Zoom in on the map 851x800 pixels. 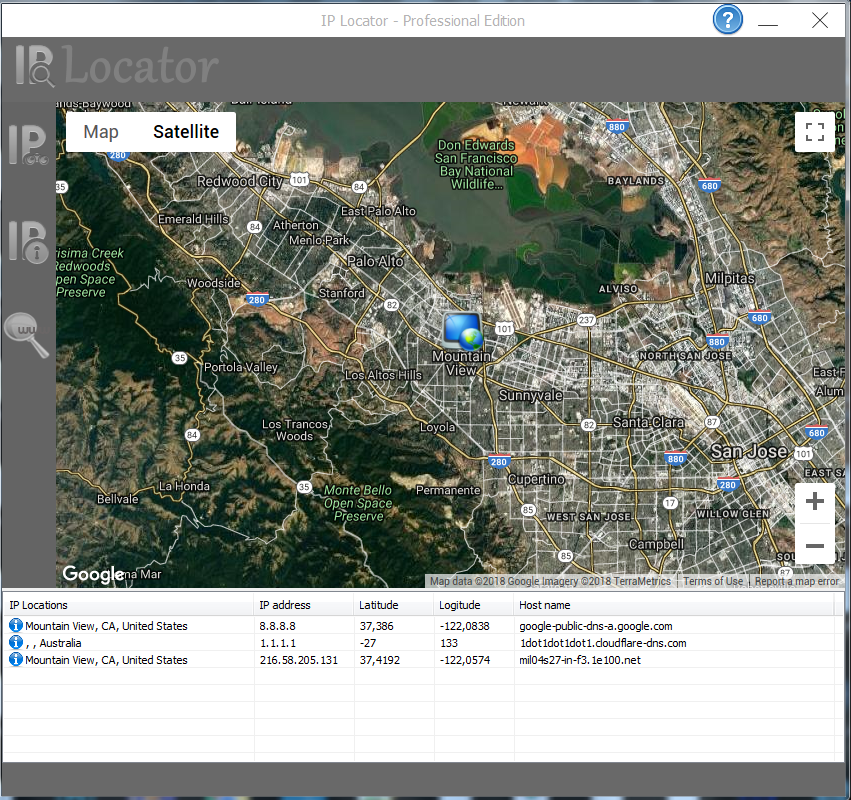click(815, 501)
